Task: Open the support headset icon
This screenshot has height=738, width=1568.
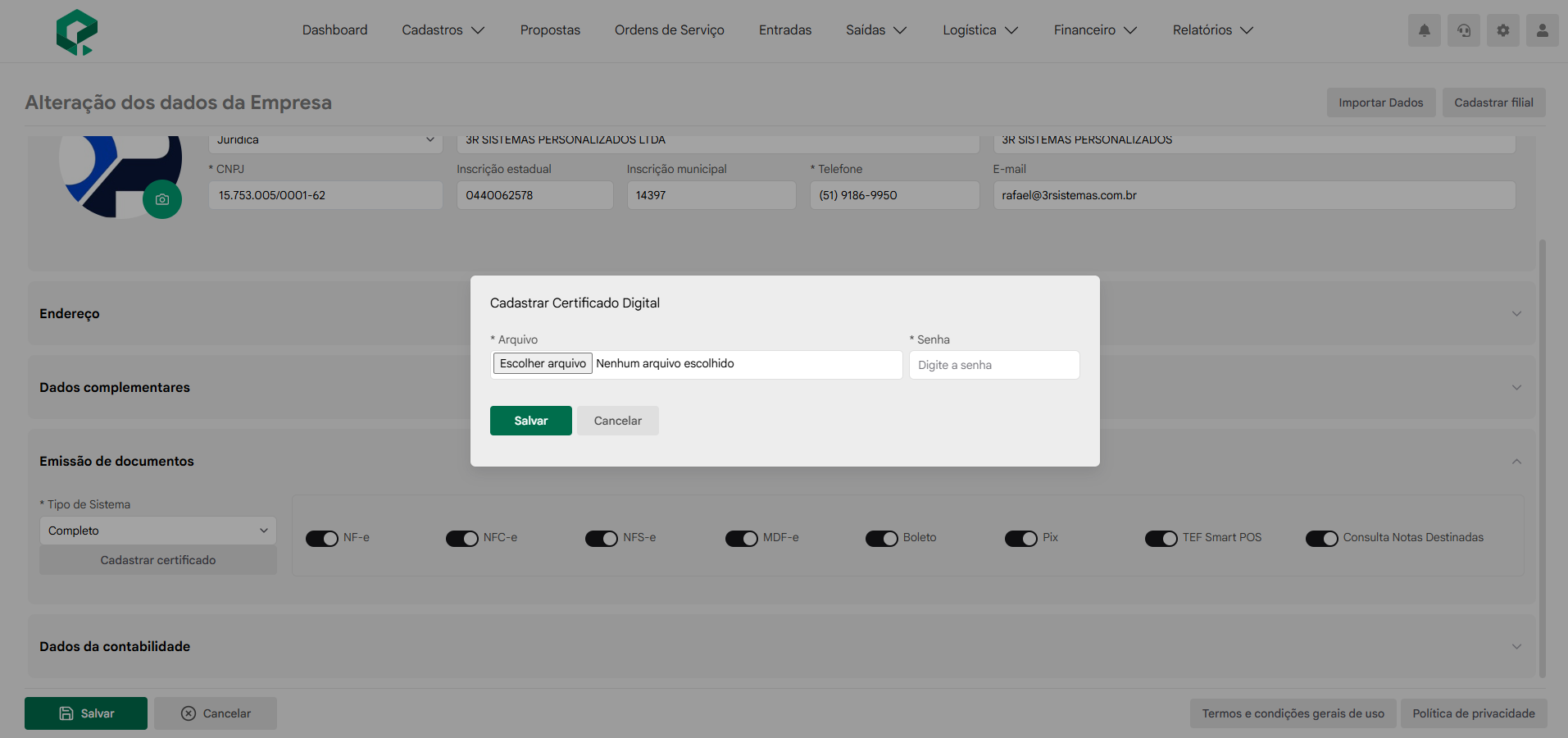Action: (x=1464, y=30)
